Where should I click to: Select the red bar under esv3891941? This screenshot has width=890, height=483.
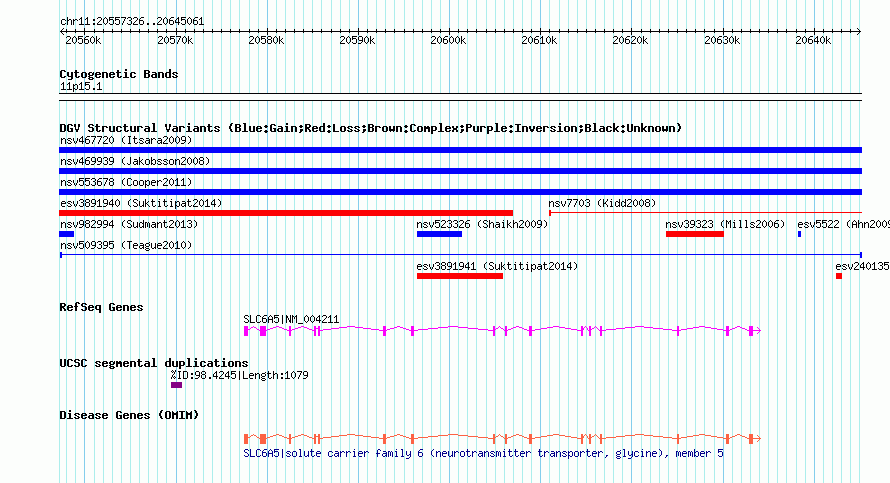[x=460, y=276]
